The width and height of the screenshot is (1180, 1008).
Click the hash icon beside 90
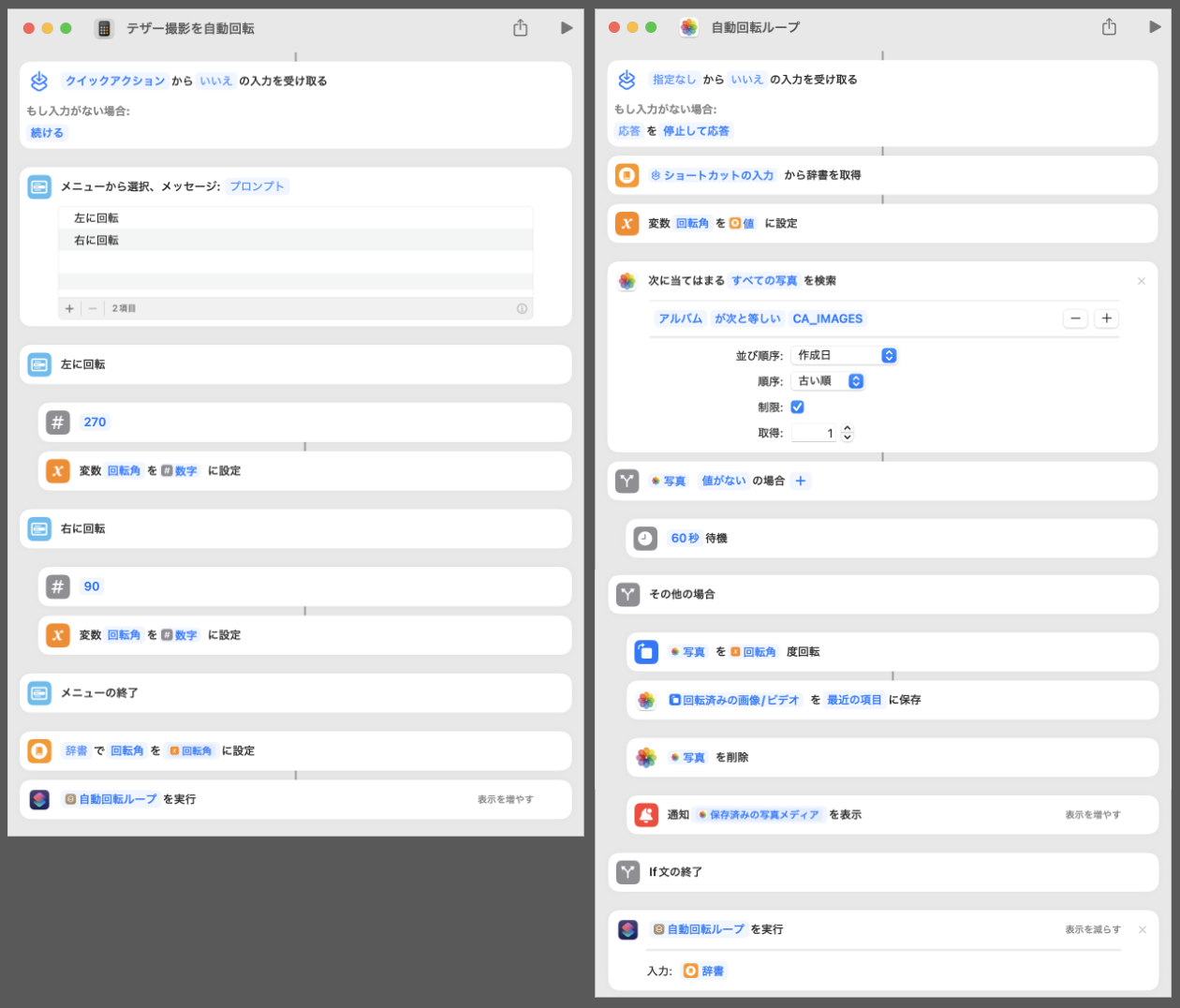58,587
